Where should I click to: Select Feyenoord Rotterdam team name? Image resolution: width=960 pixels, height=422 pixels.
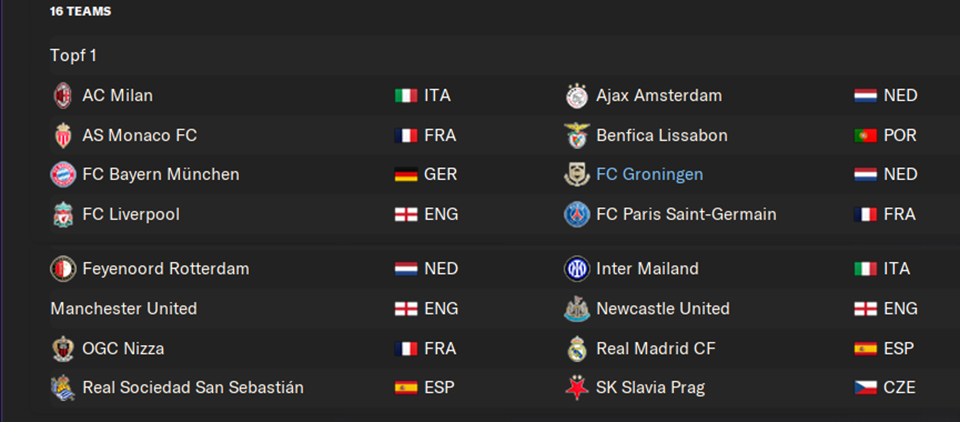tap(166, 269)
